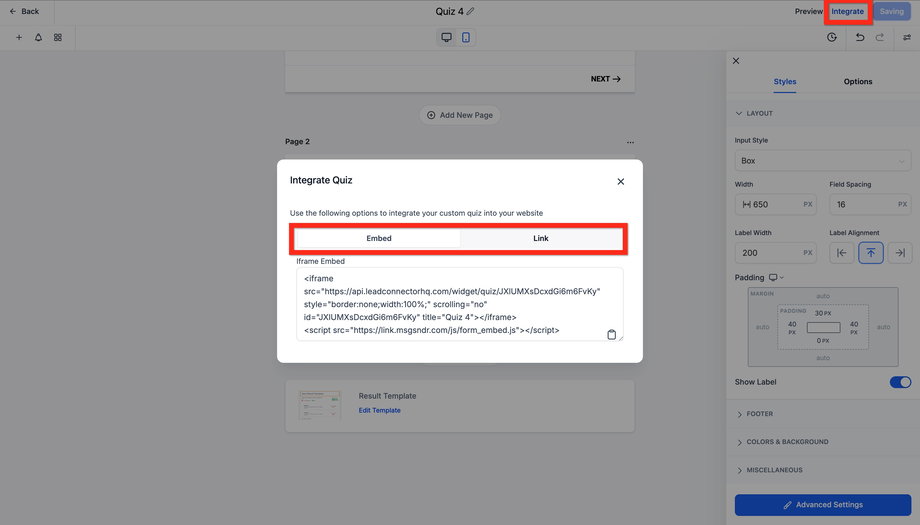Undo the last change
This screenshot has width=920, height=525.
point(860,38)
